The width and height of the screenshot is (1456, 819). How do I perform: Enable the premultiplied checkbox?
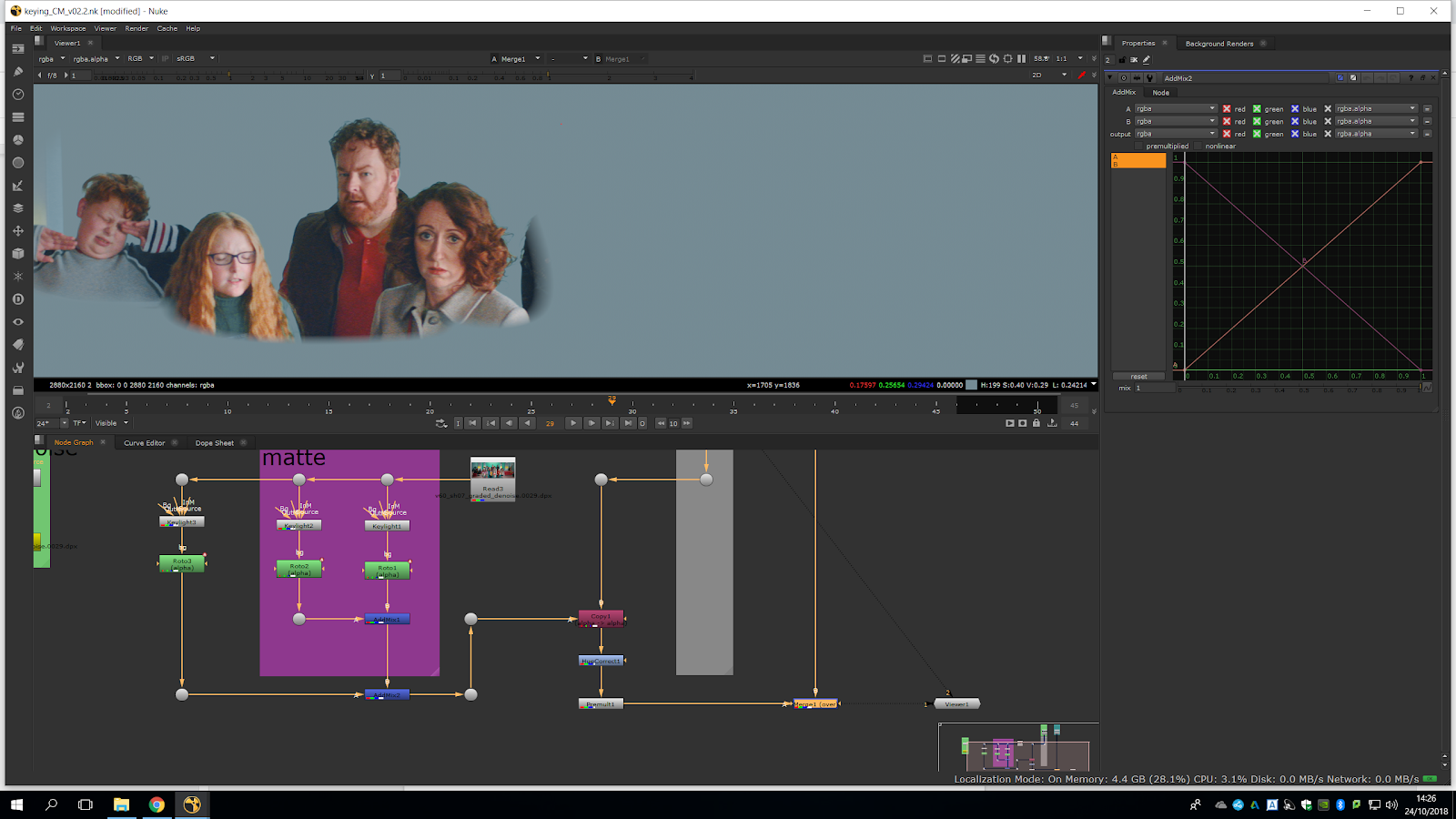pyautogui.click(x=1138, y=146)
